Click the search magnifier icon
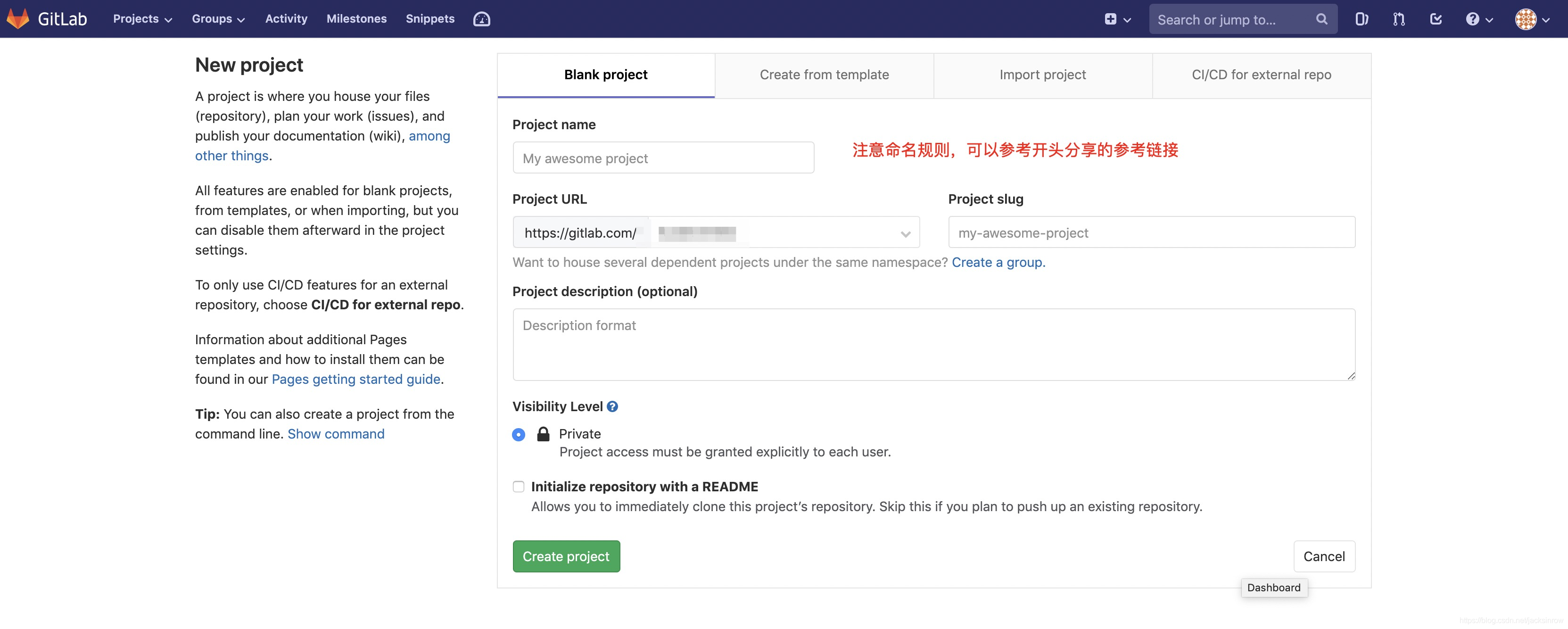The image size is (1568, 629). pos(1321,19)
